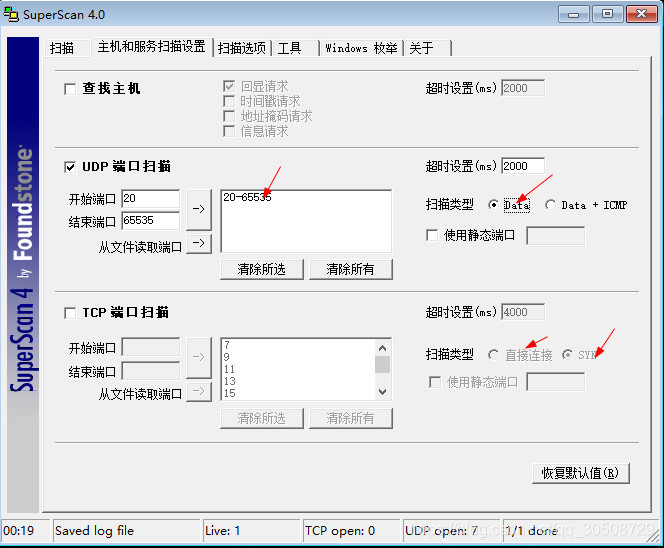Minimize the SuperScan 4.0 window
The image size is (664, 548).
(573, 14)
